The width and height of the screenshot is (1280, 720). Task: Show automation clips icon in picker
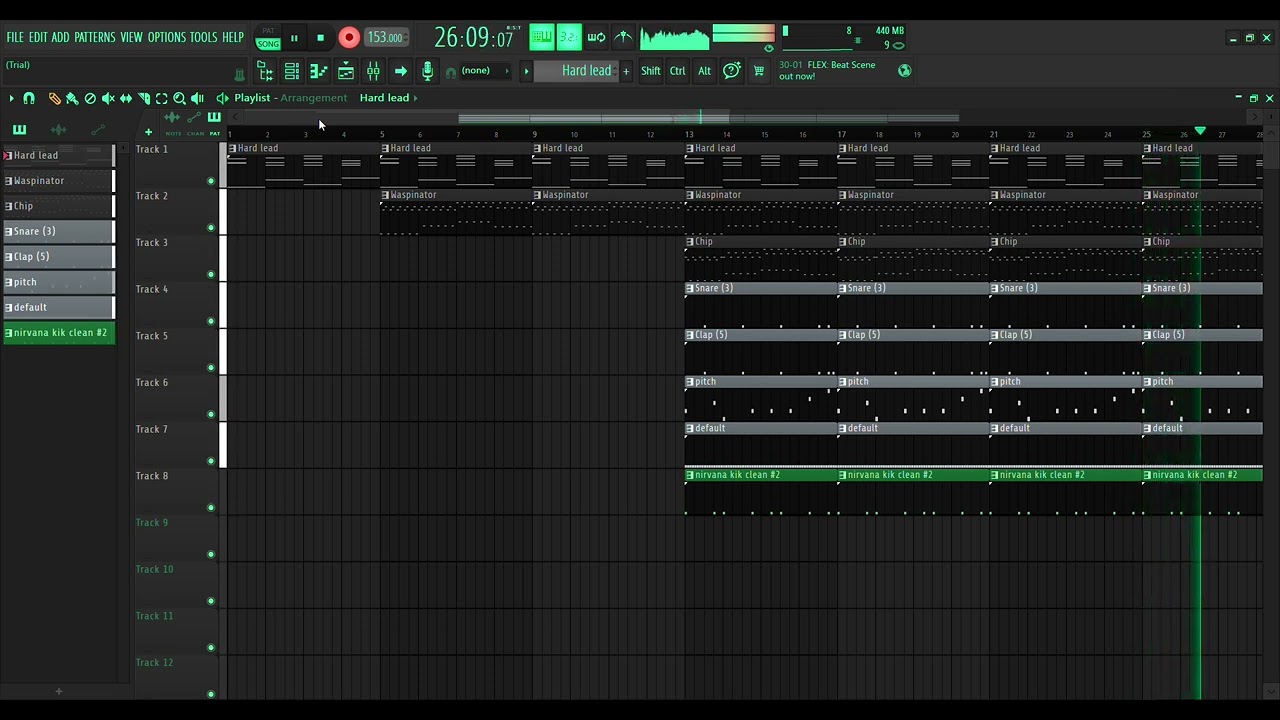pos(97,129)
